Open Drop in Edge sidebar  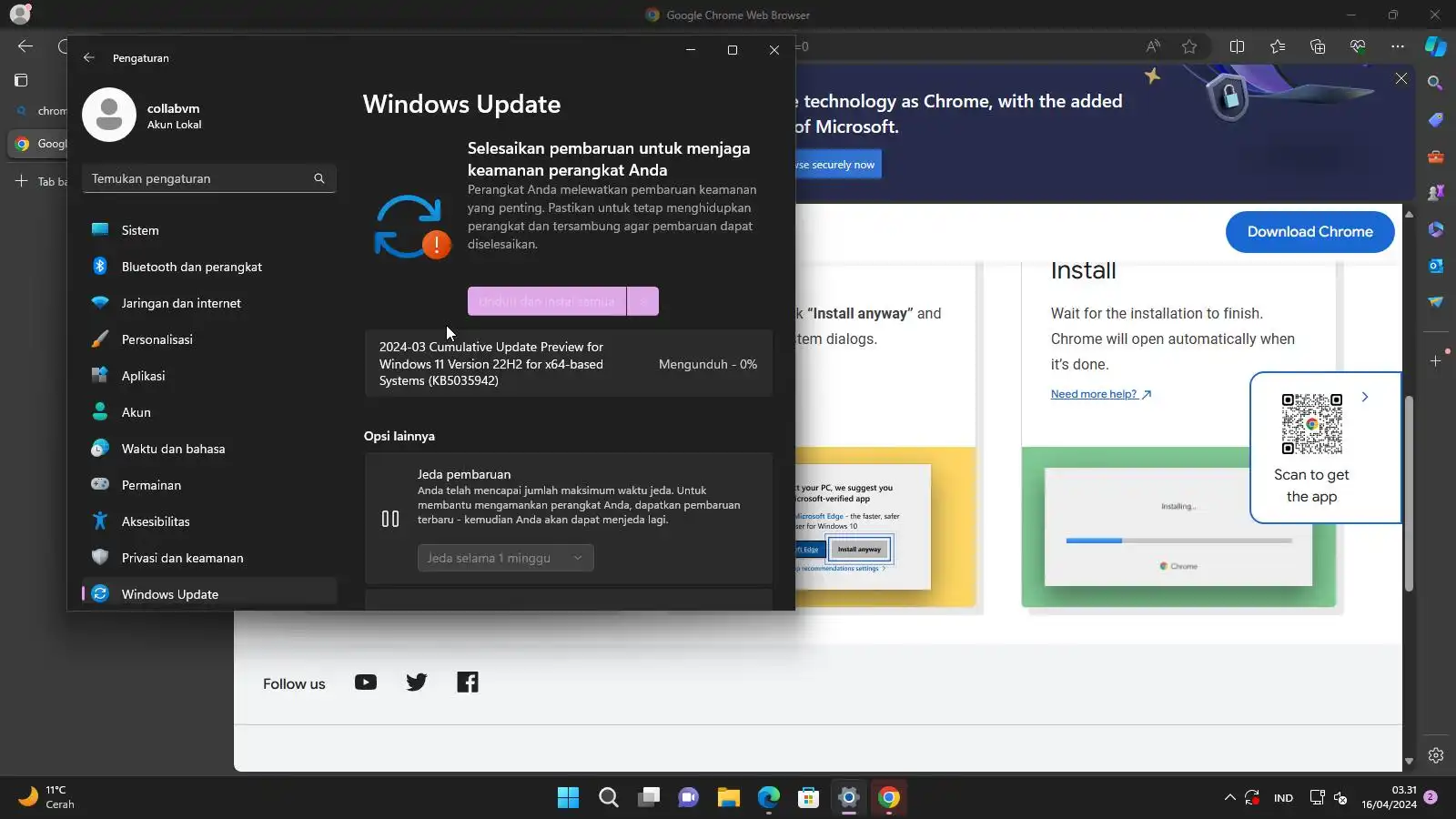(1436, 302)
